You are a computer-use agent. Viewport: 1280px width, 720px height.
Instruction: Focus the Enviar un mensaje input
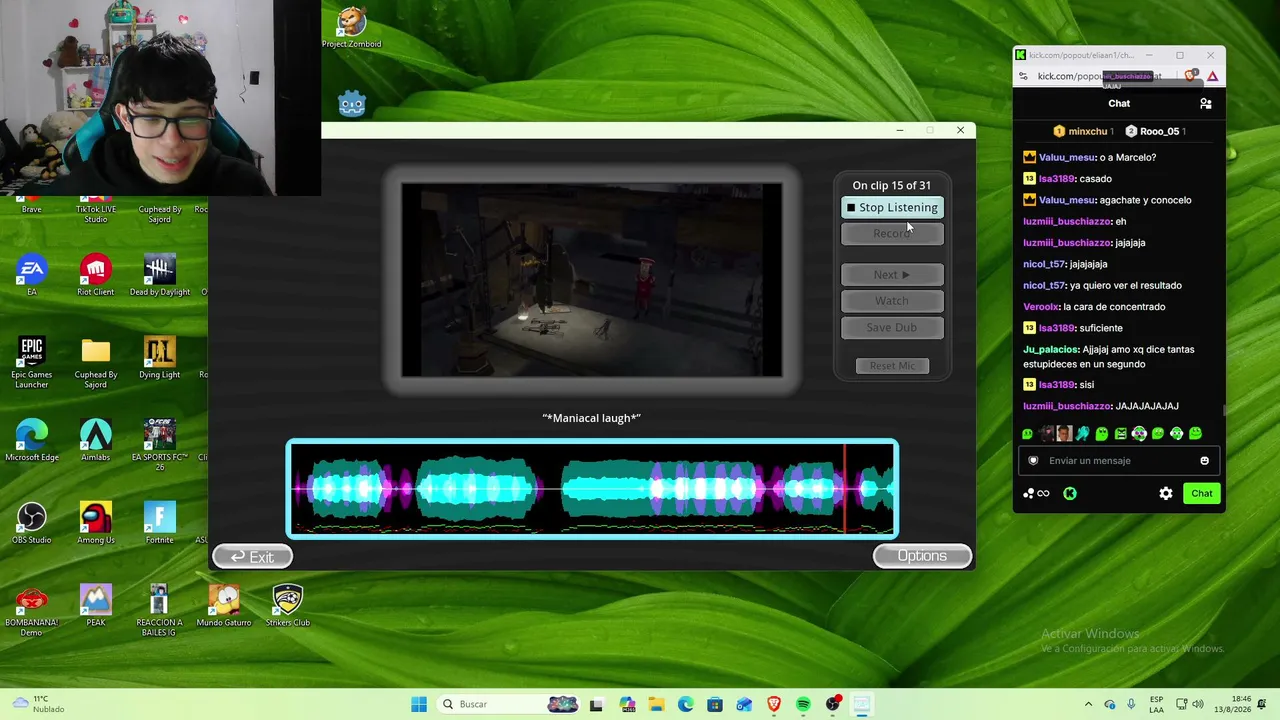pos(1118,461)
